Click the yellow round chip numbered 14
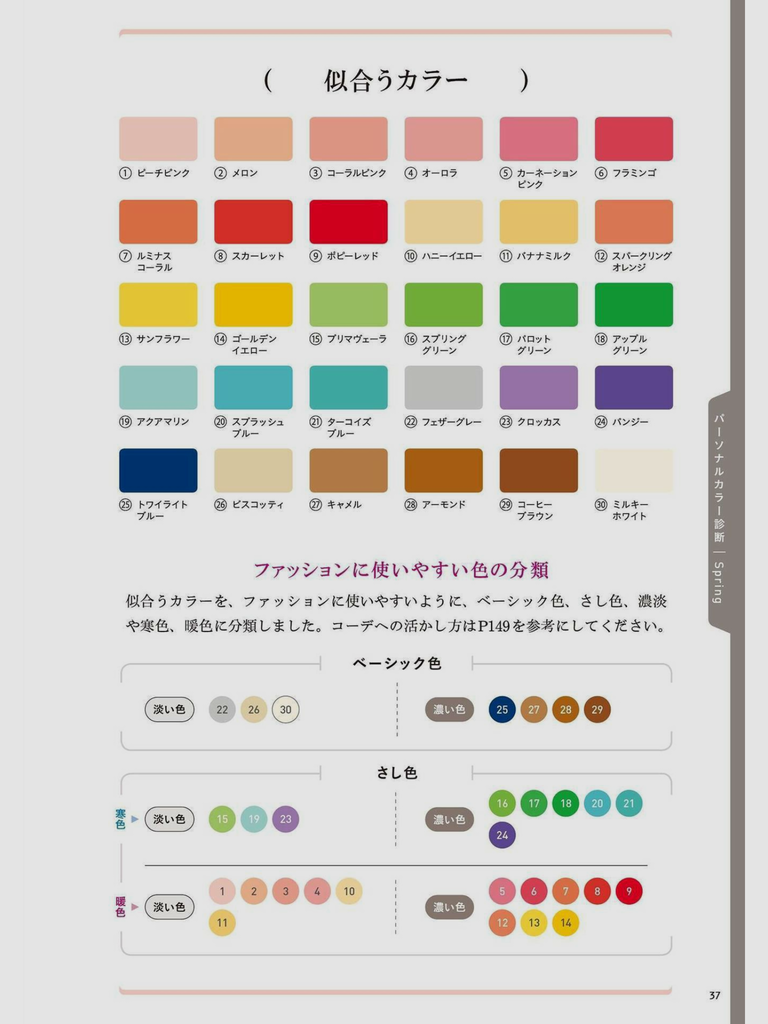 [566, 923]
